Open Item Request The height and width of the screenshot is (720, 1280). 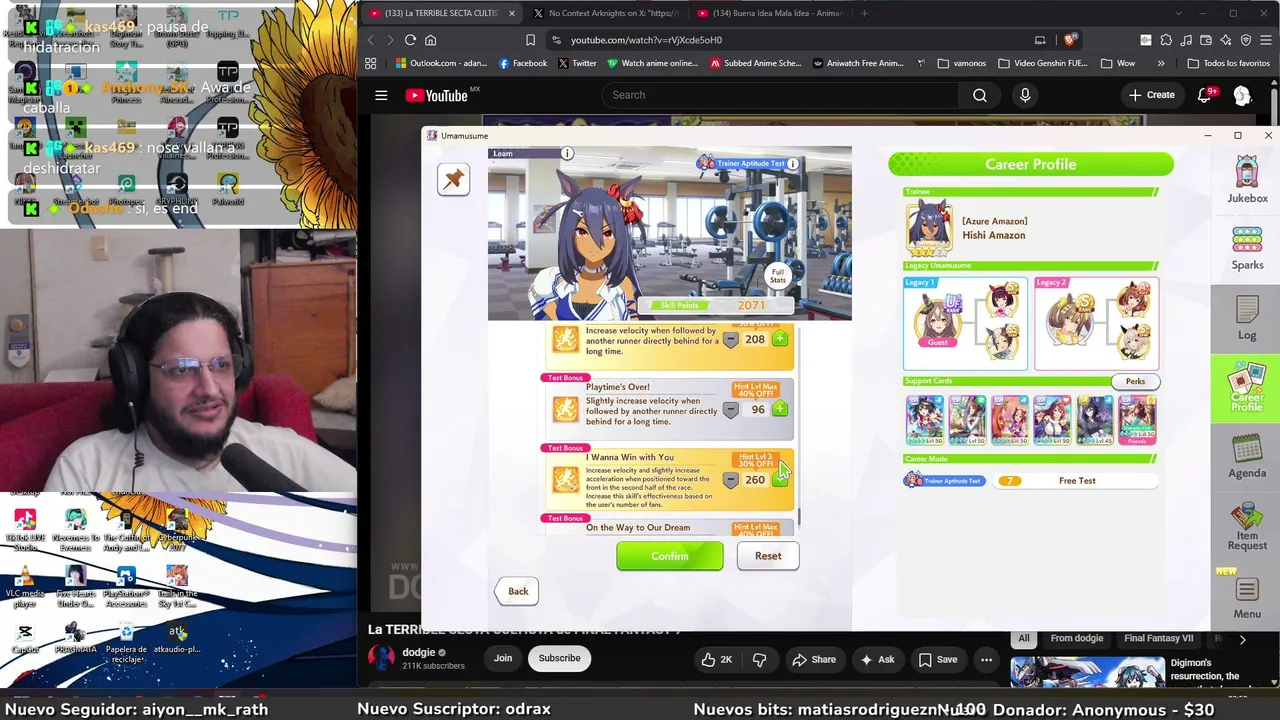[1247, 527]
